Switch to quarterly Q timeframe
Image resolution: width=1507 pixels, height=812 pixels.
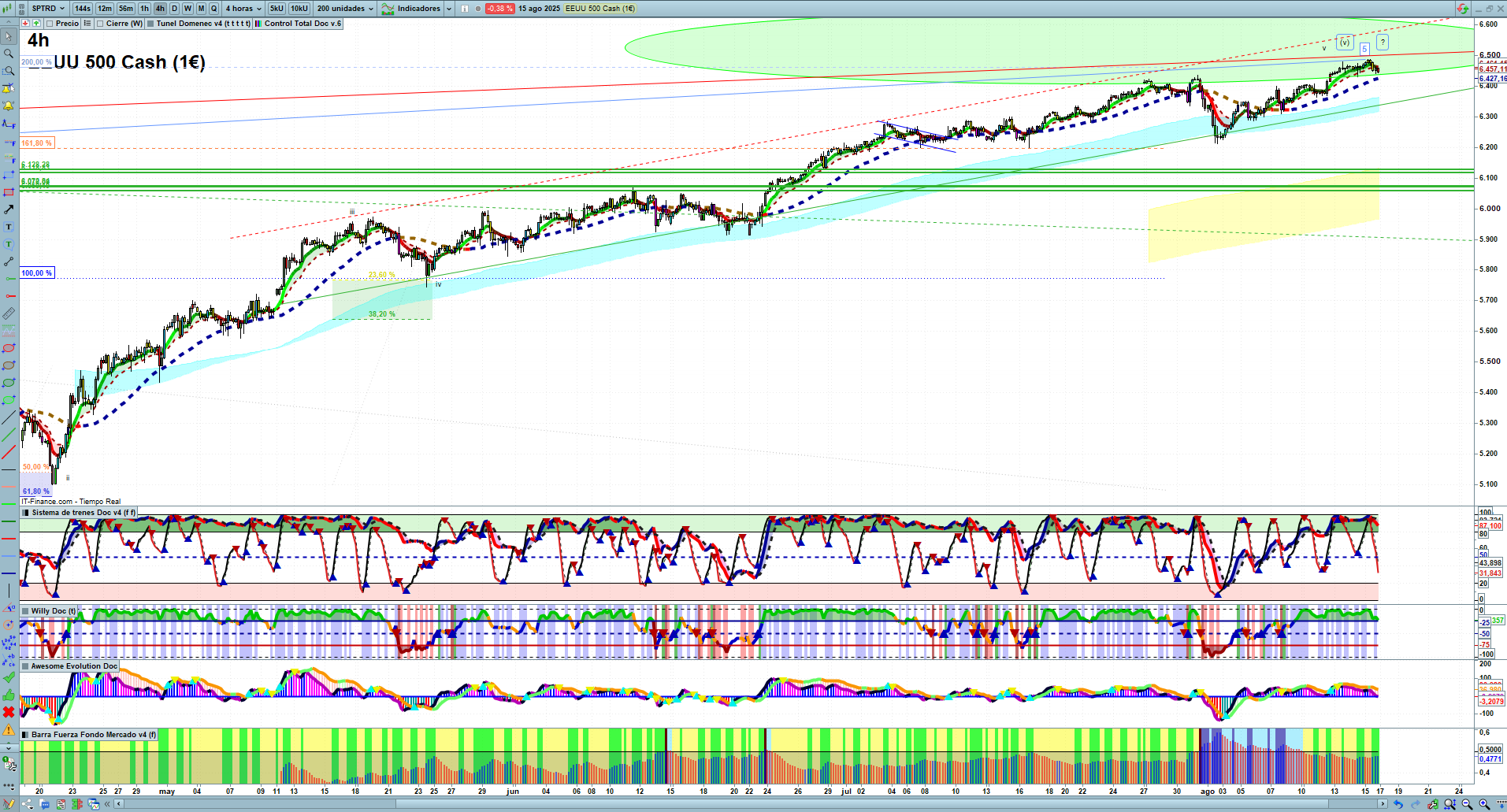pos(213,9)
